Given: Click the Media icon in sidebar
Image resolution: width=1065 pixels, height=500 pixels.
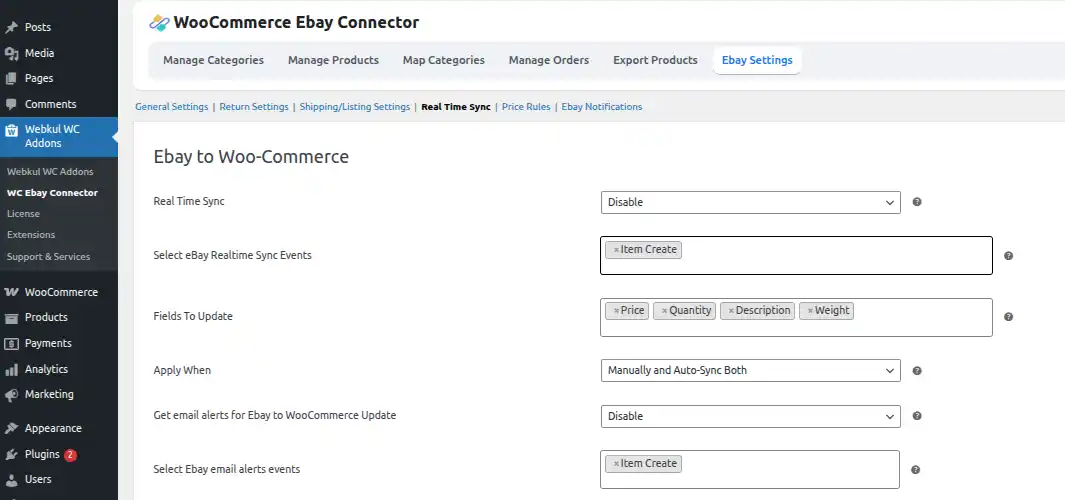Looking at the screenshot, I should pos(12,53).
